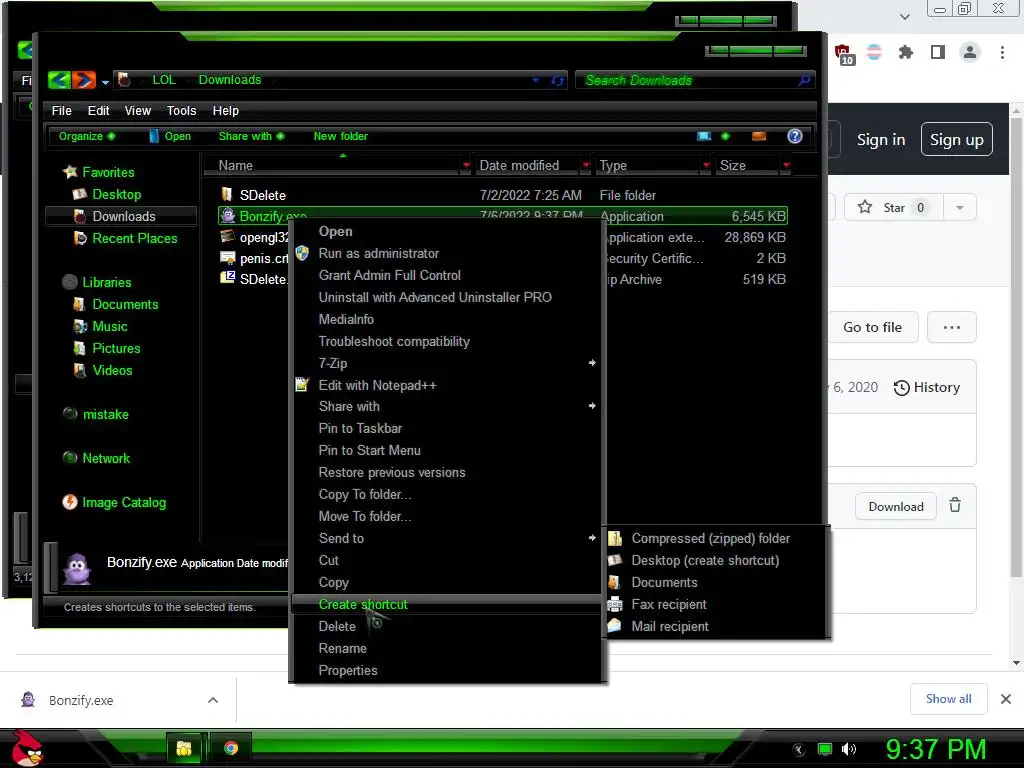Select the SDelete folder row
The width and height of the screenshot is (1024, 768).
503,195
